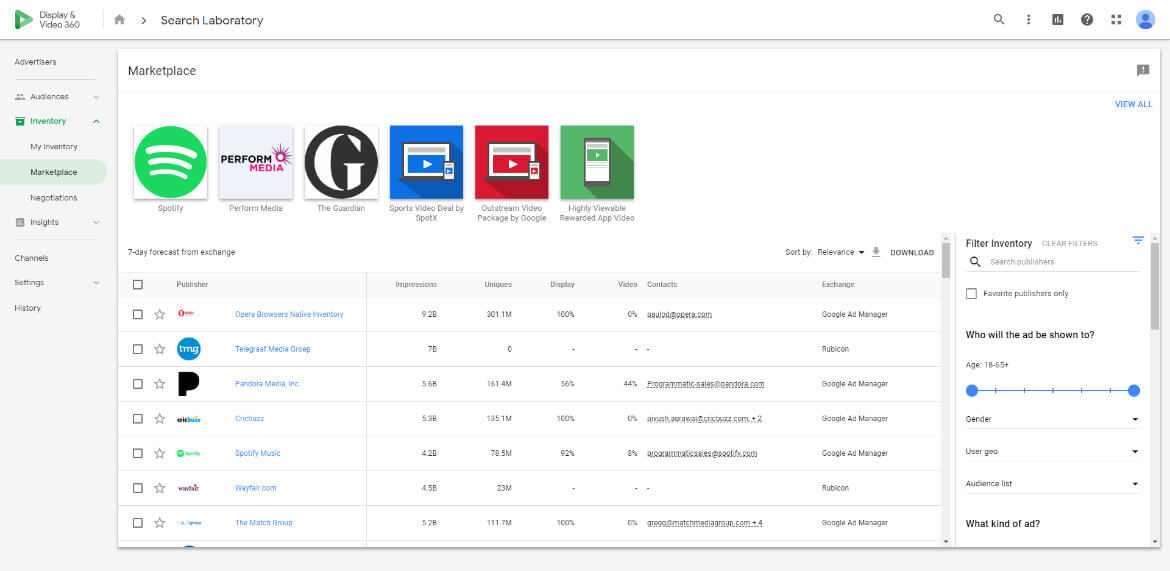
Task: Click the left handle of Age slider
Action: (x=972, y=390)
